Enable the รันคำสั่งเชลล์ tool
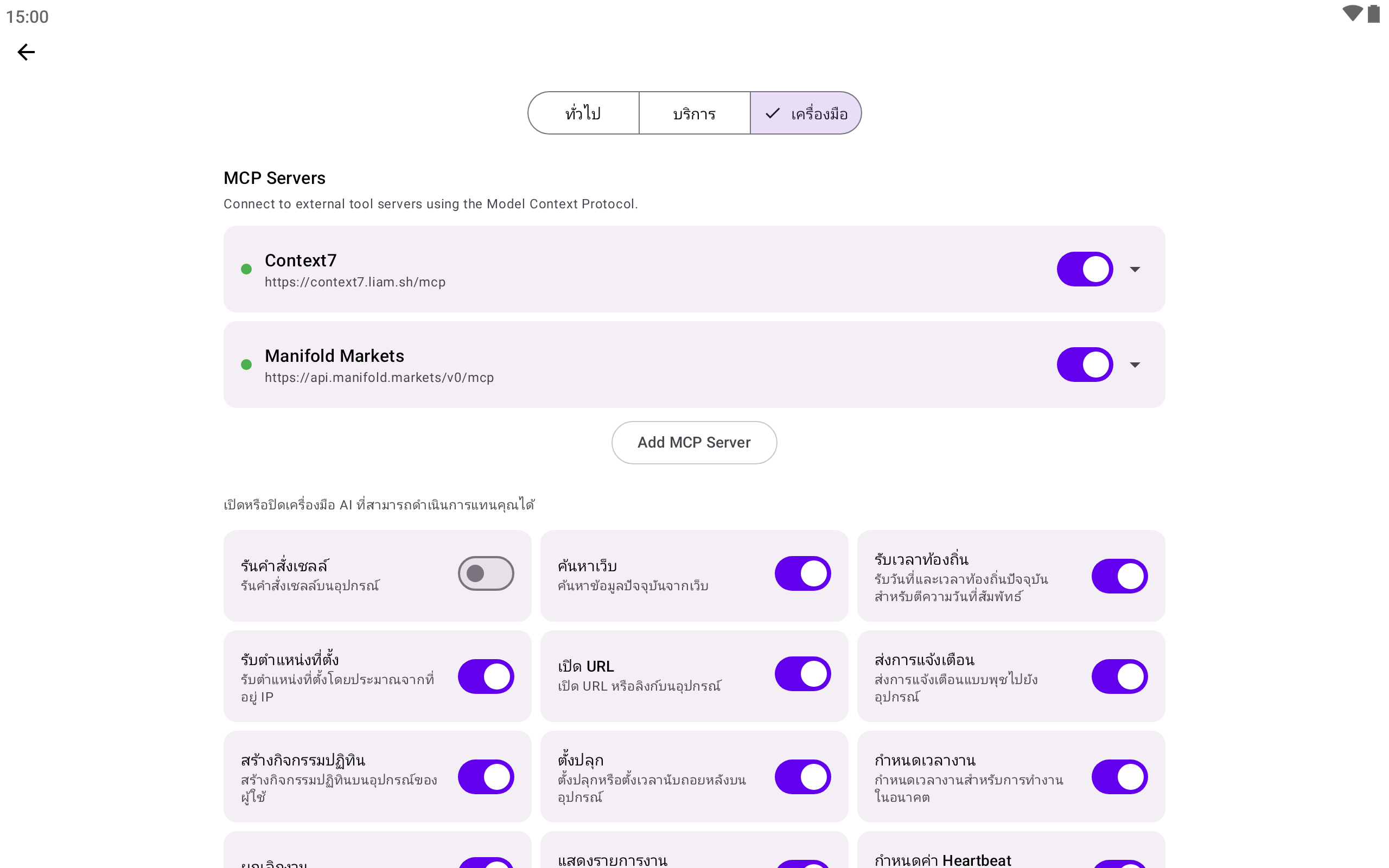 click(486, 573)
